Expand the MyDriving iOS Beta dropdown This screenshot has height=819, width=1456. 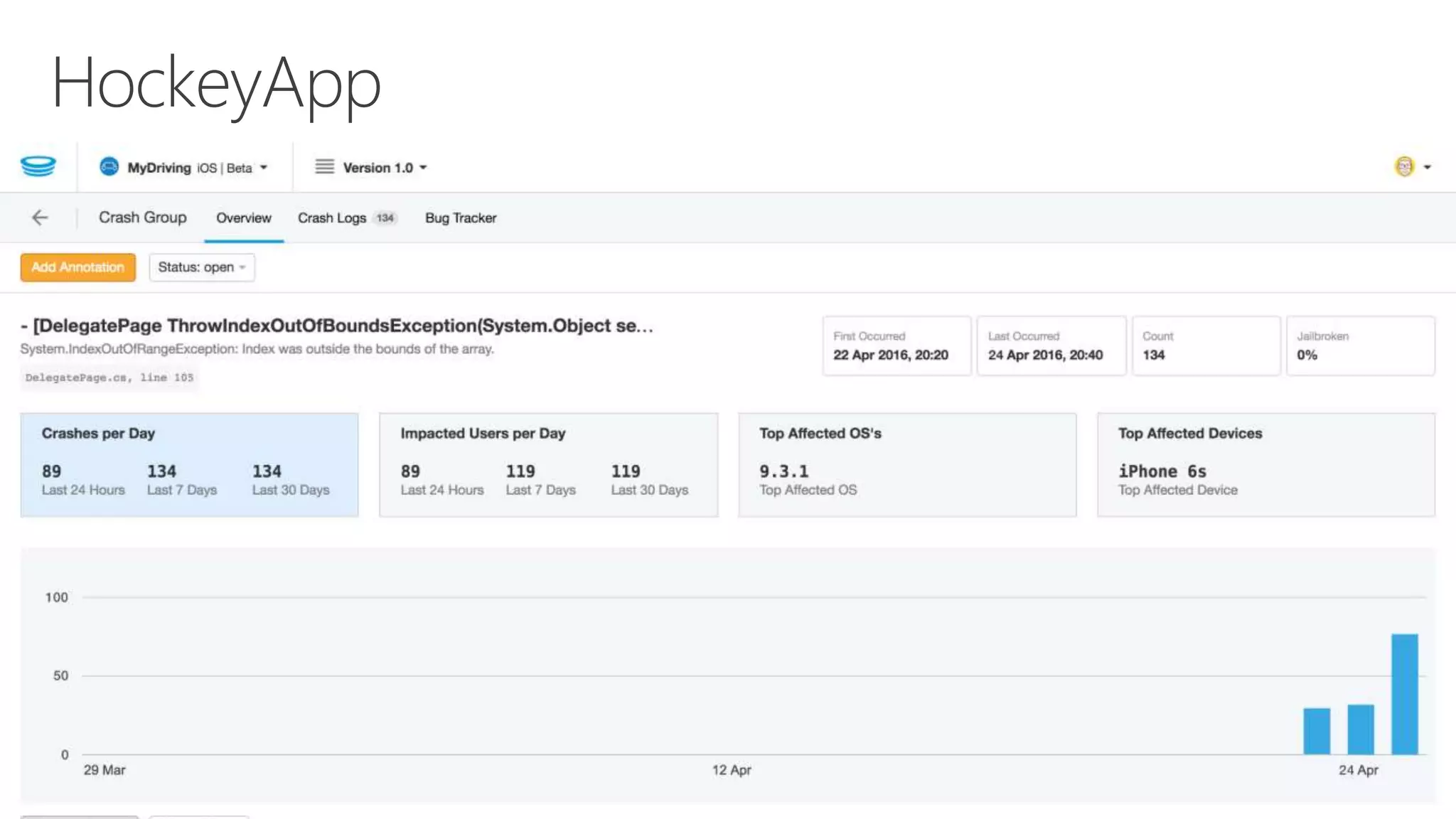[x=264, y=168]
